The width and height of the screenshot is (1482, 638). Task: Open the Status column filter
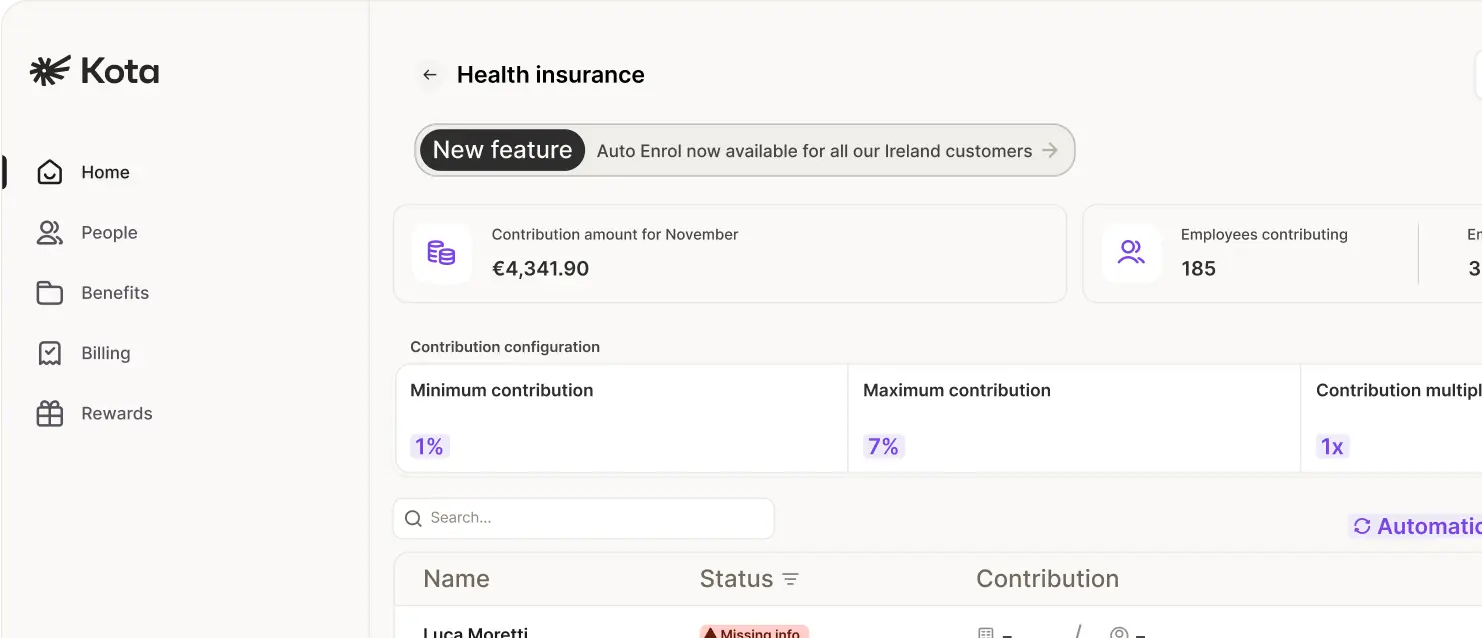coord(790,580)
